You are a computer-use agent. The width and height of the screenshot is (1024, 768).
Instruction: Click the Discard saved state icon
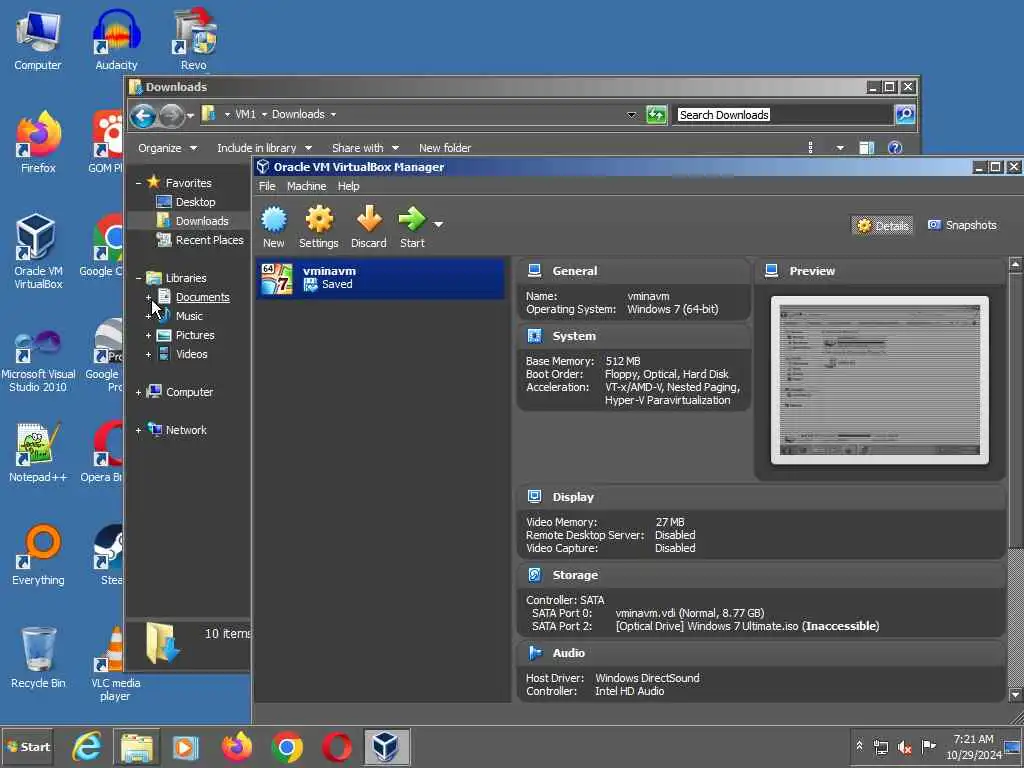(369, 219)
